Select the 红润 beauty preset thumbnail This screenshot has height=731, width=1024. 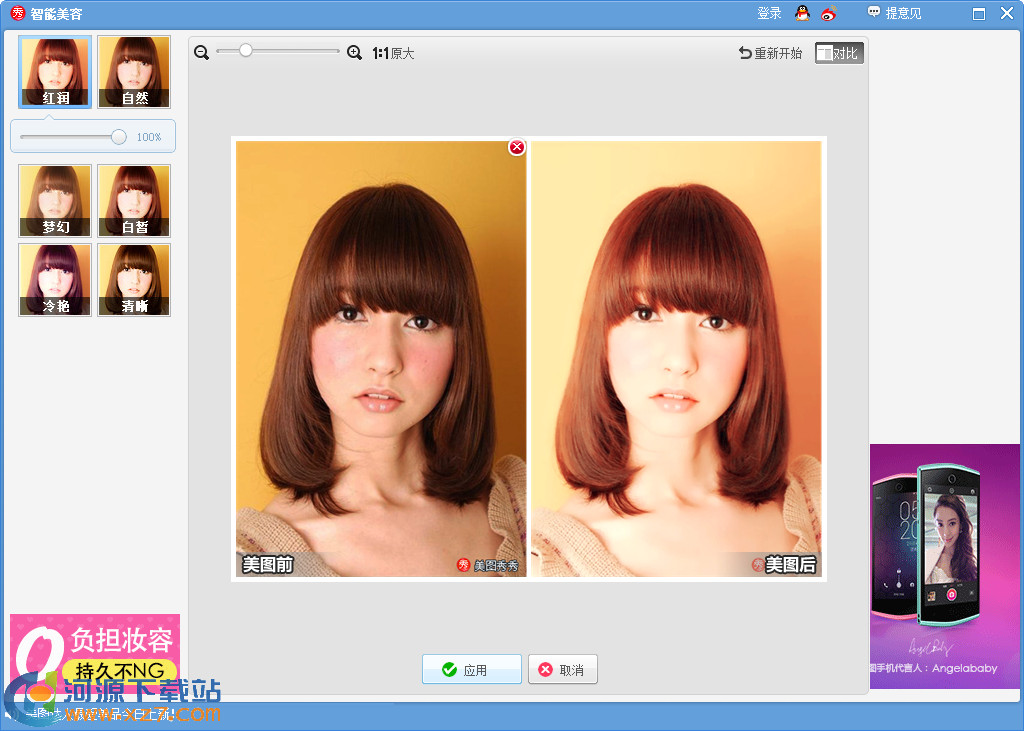point(55,72)
